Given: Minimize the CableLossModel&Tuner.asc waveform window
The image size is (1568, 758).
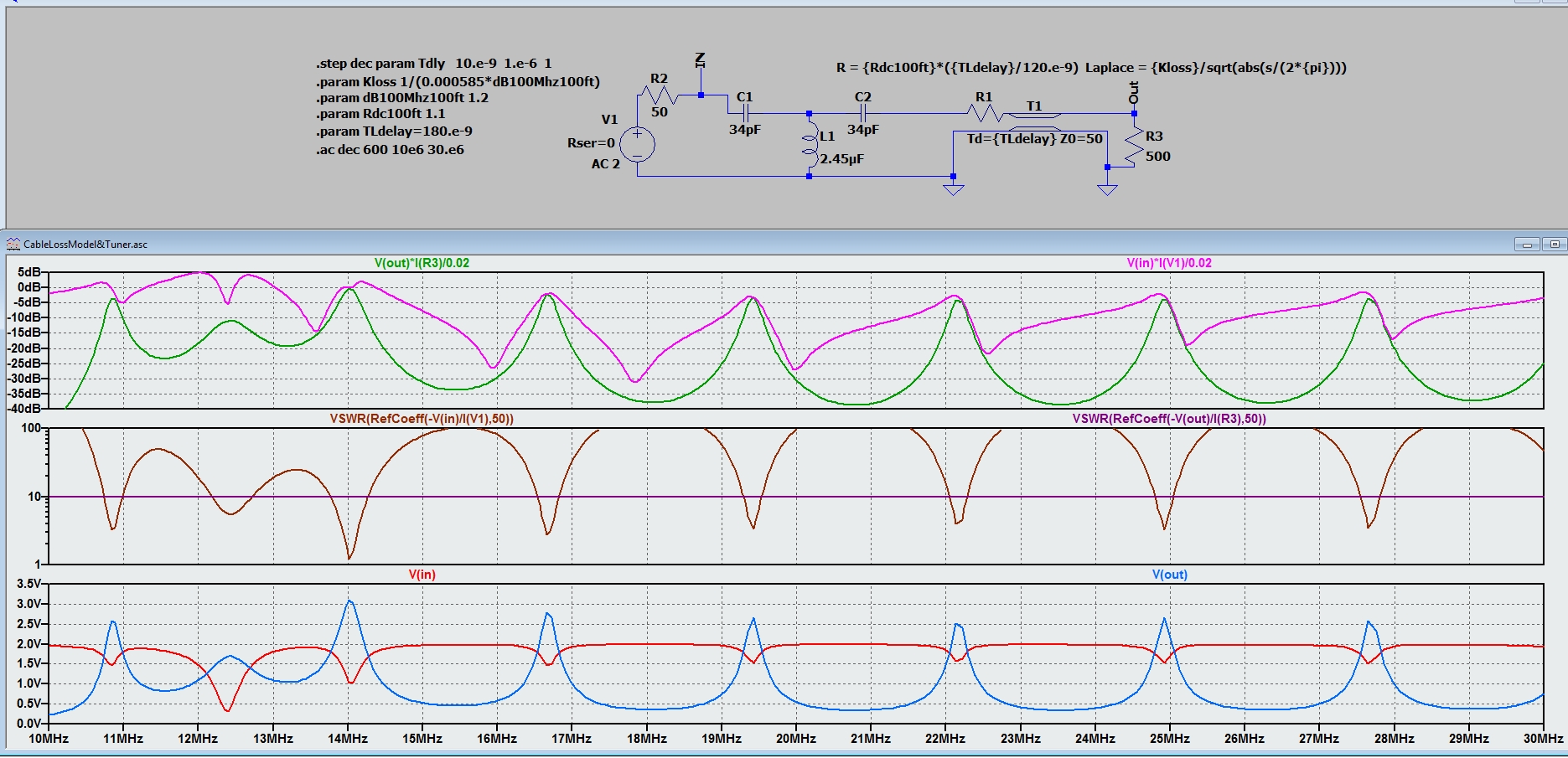Looking at the screenshot, I should pos(1527,245).
